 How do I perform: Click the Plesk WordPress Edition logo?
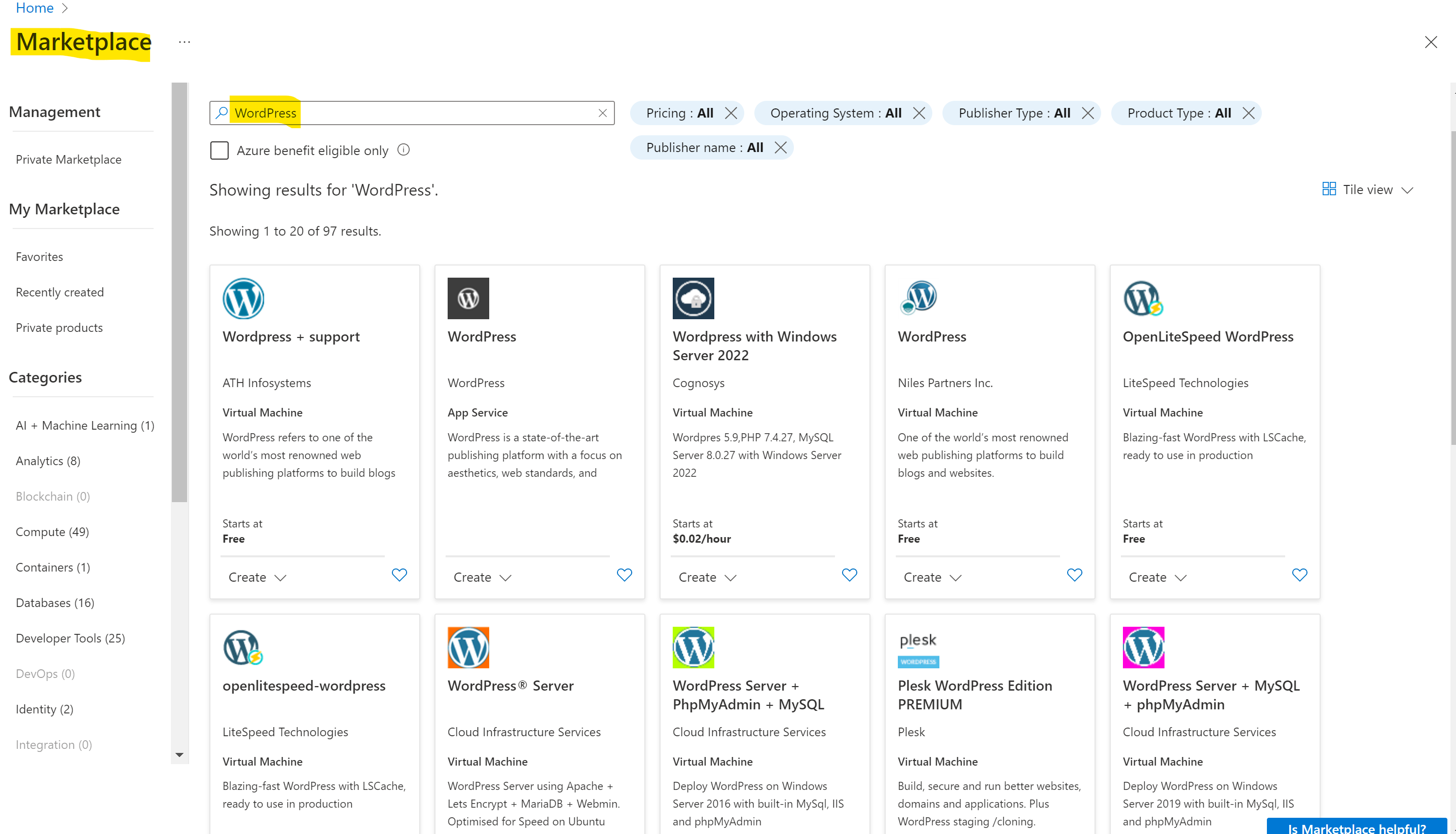(919, 648)
